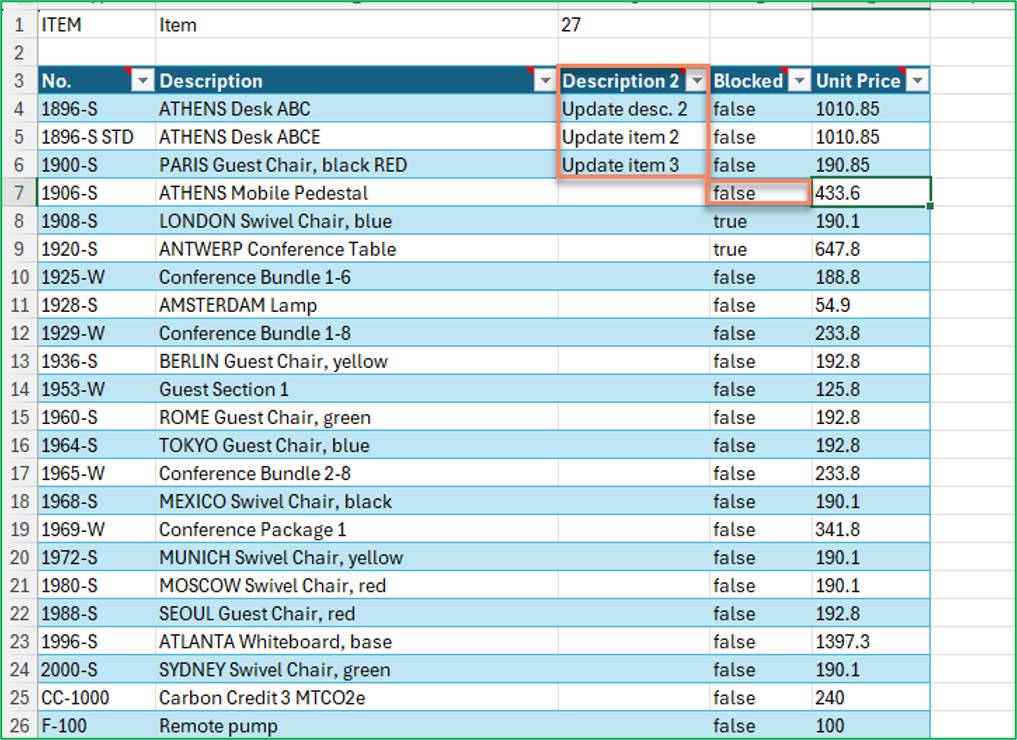
Task: Click SYDNEY Swivel Chair, green cell
Action: click(357, 669)
